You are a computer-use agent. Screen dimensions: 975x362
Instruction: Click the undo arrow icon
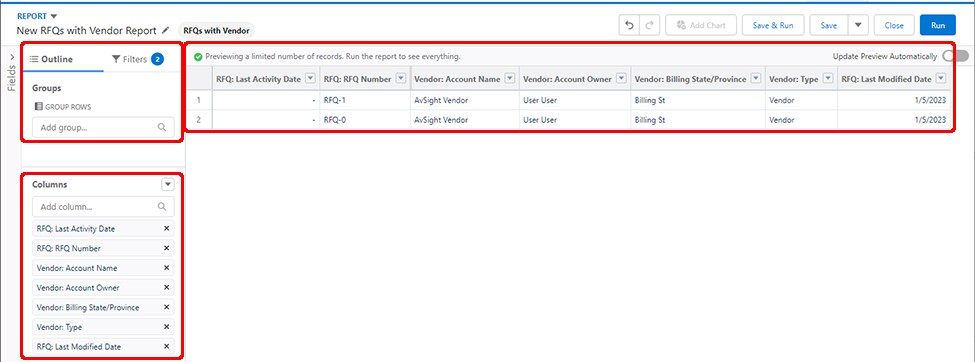[x=629, y=26]
